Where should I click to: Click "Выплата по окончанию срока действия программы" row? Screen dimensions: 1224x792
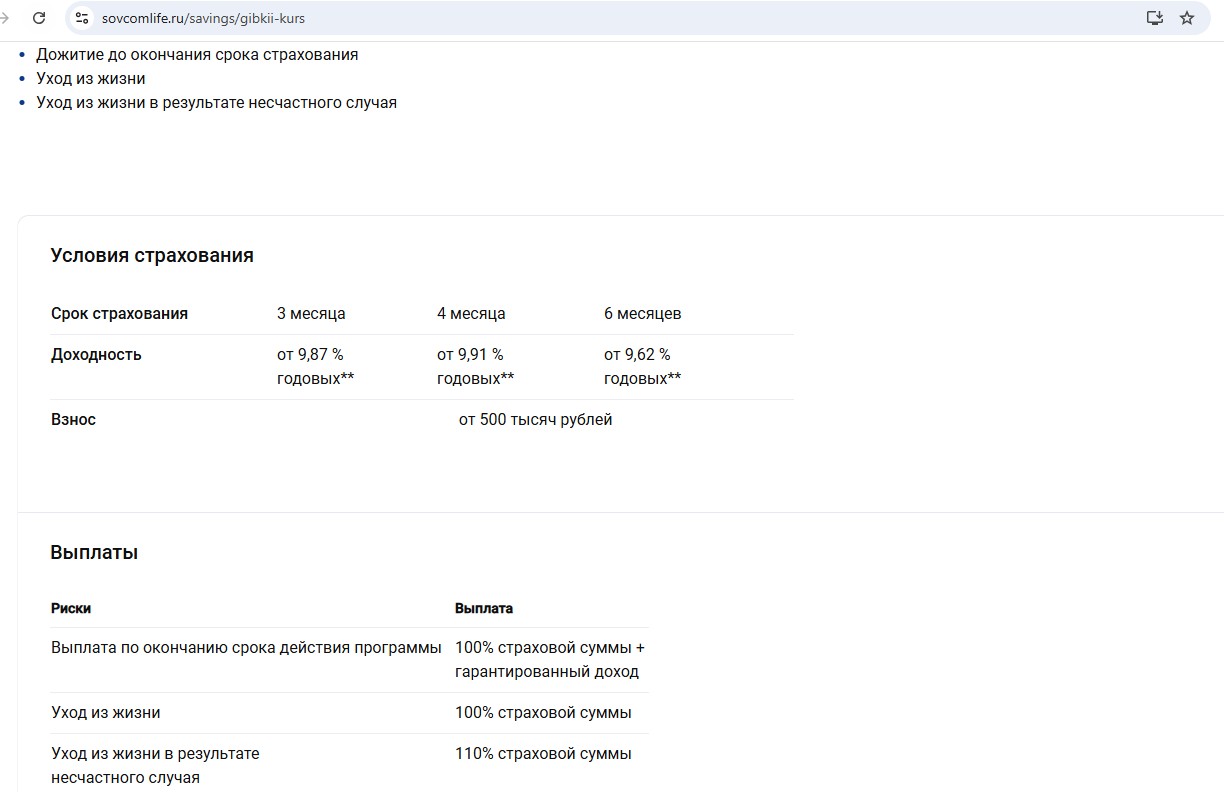click(x=246, y=648)
